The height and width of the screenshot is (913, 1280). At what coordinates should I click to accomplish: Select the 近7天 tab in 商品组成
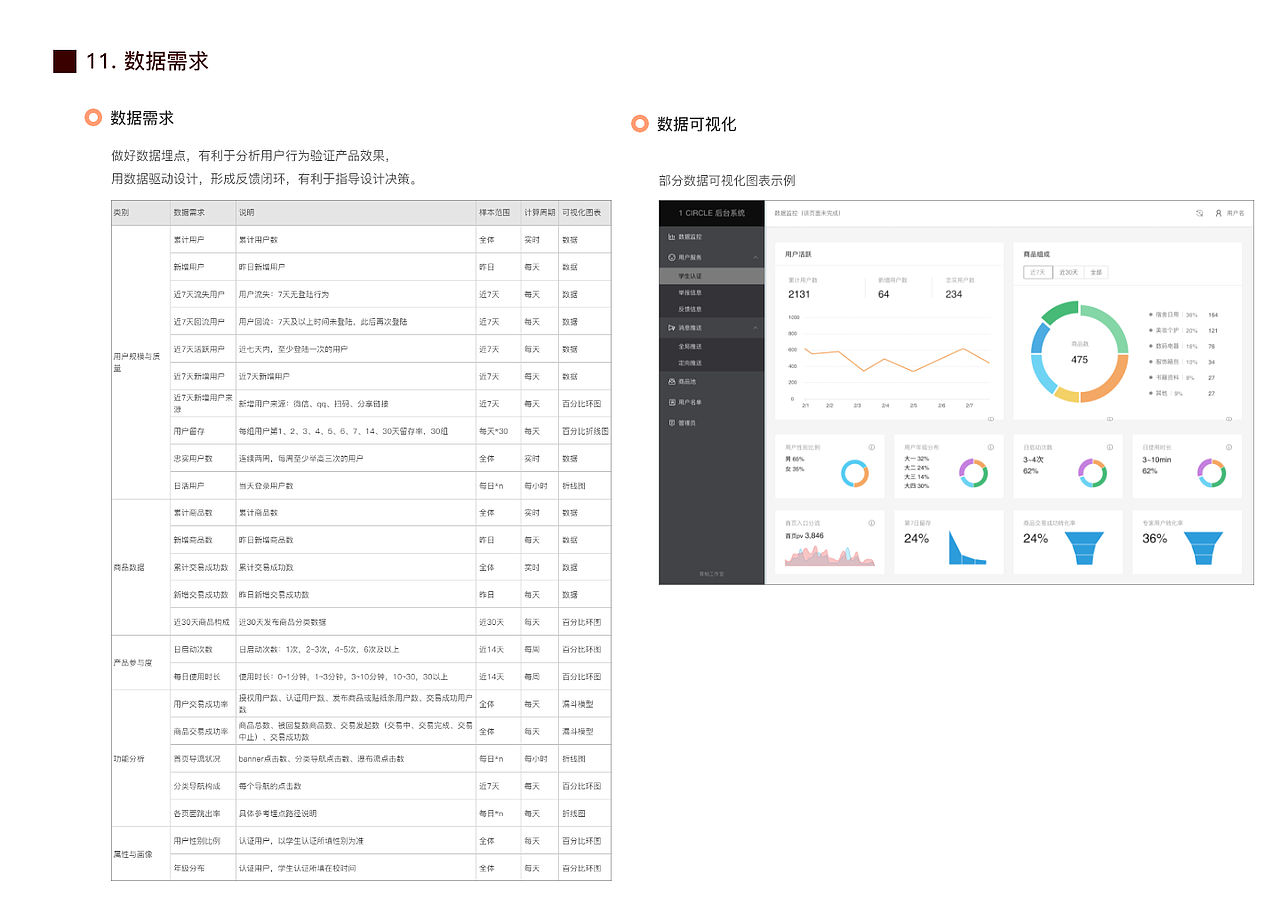(1040, 272)
